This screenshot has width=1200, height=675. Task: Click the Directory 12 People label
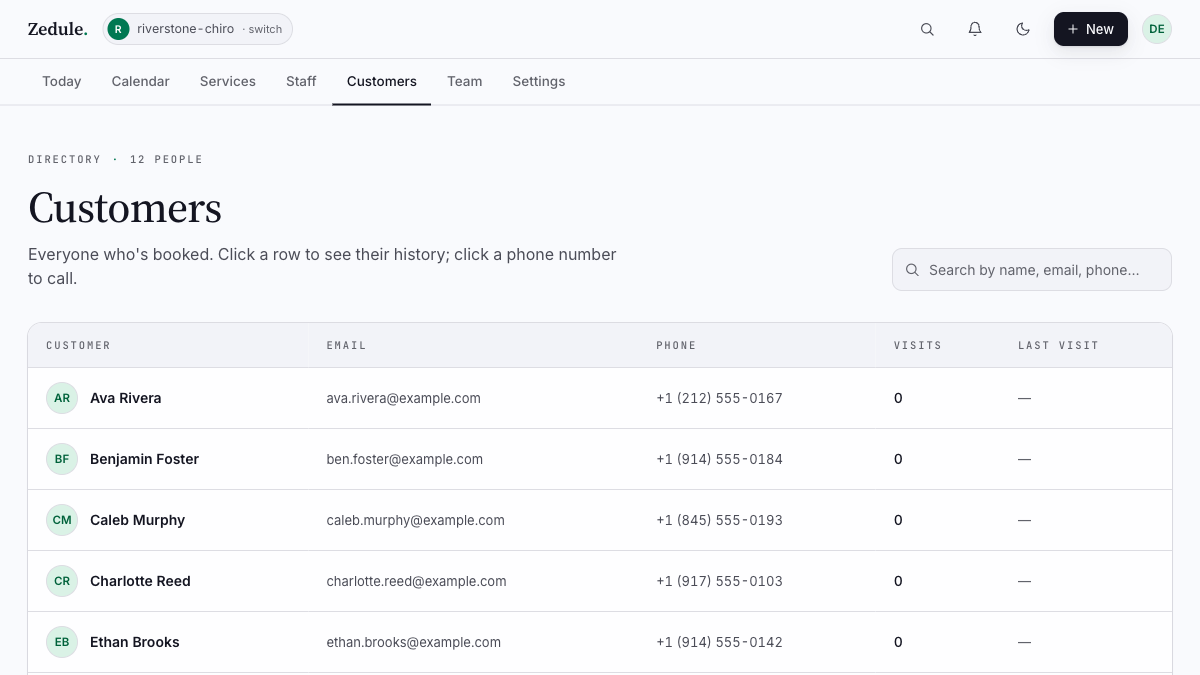tap(115, 159)
